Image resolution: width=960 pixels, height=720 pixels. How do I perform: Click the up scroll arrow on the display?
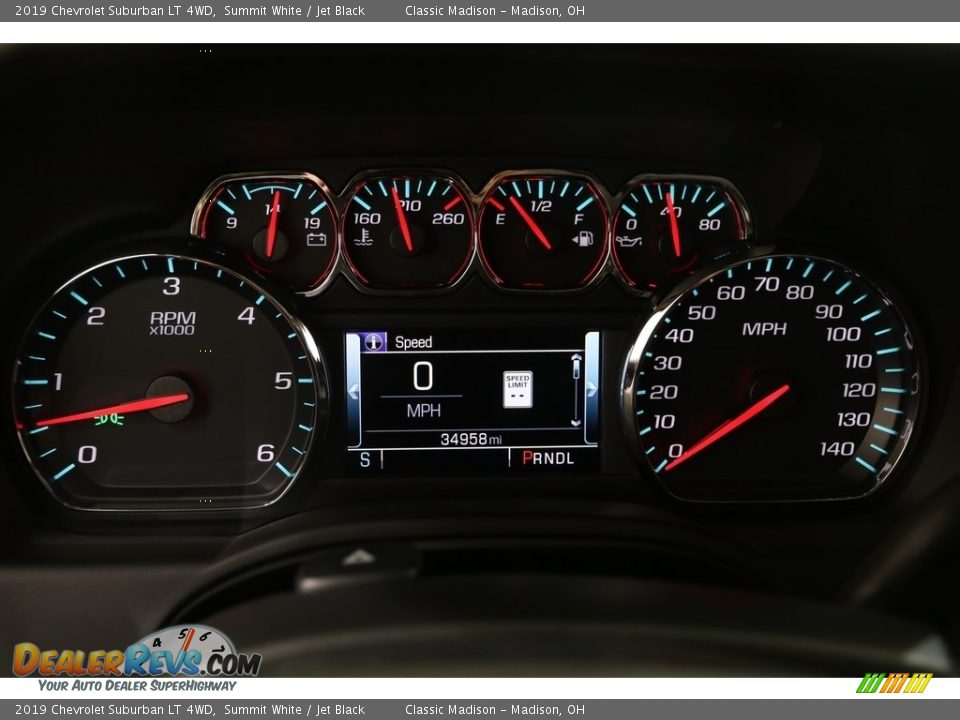577,358
